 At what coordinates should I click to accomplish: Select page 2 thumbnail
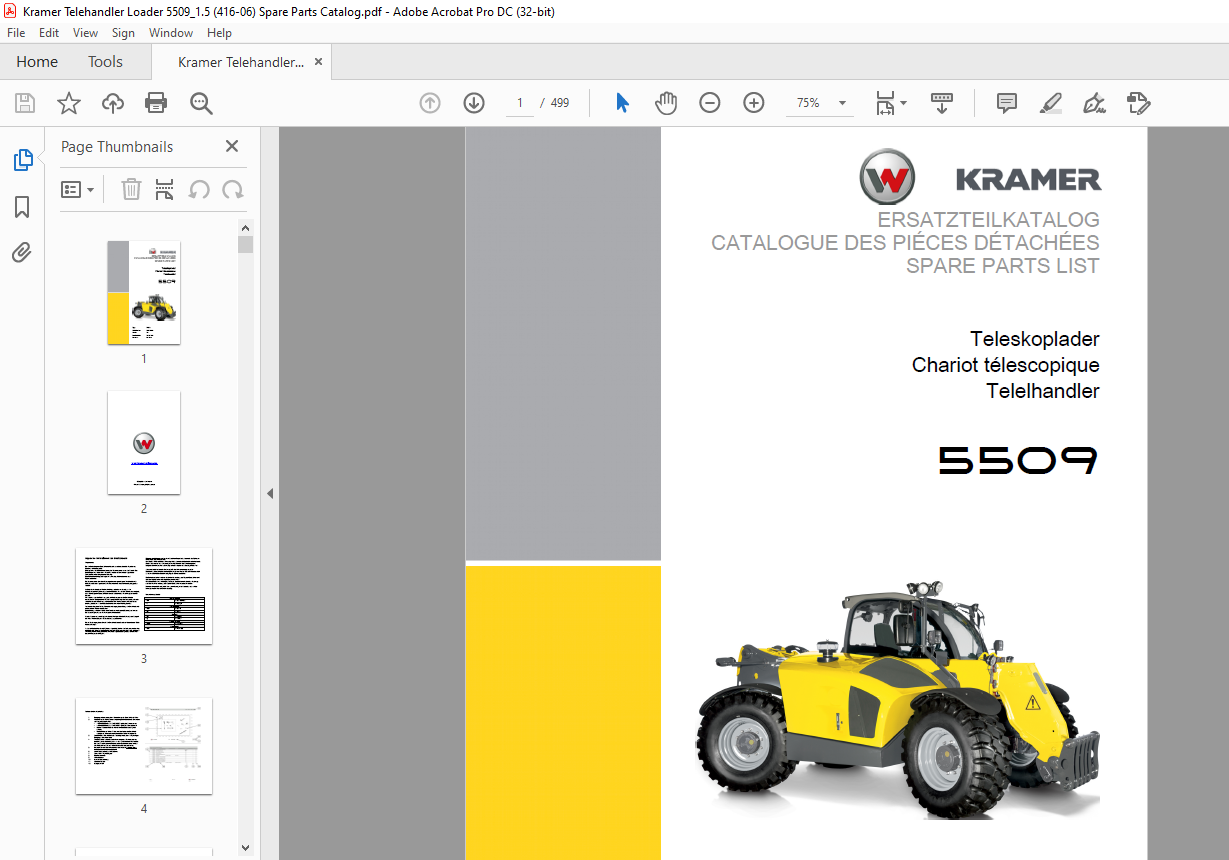(x=144, y=442)
